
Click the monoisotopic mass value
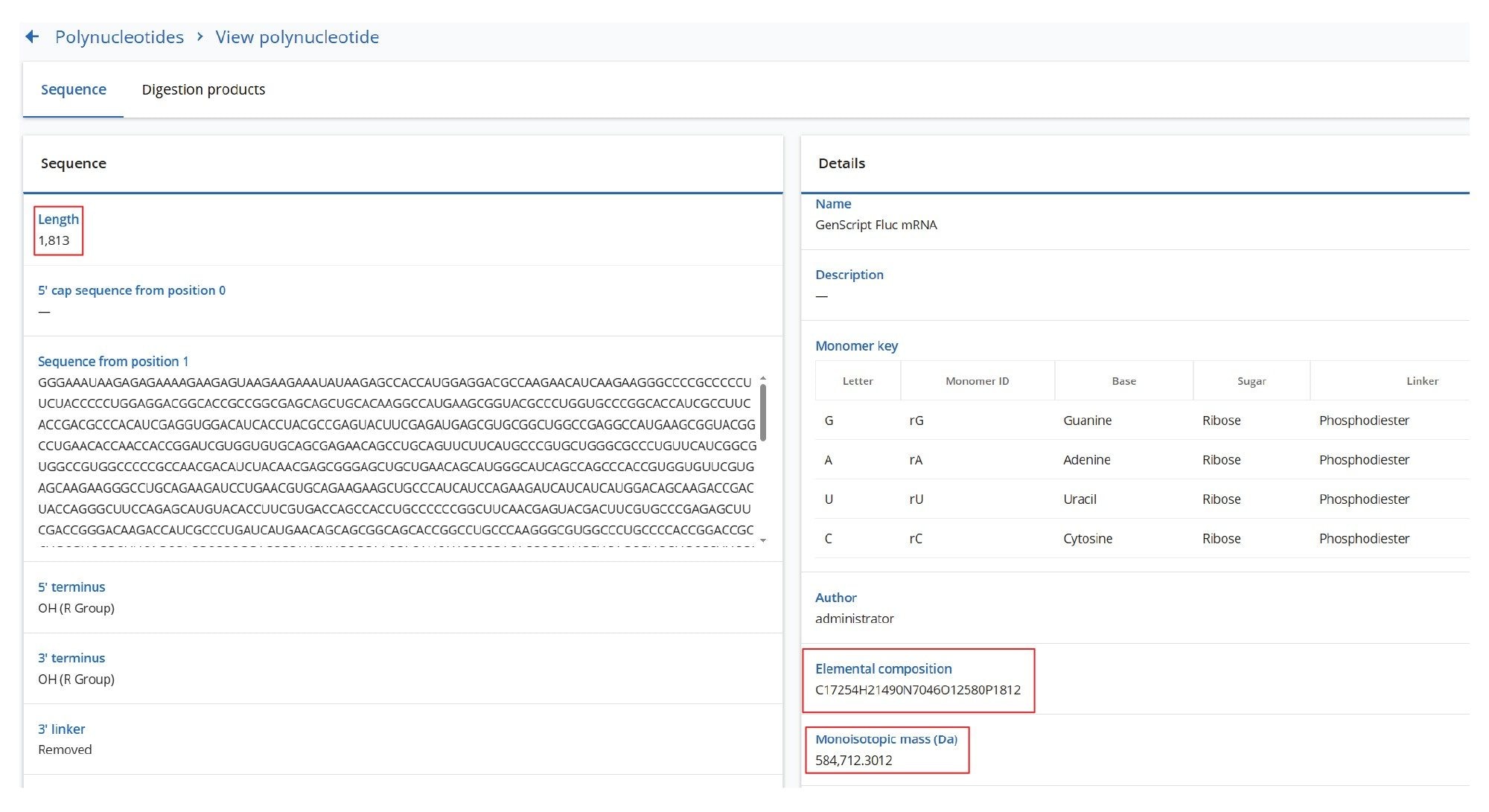[x=853, y=760]
